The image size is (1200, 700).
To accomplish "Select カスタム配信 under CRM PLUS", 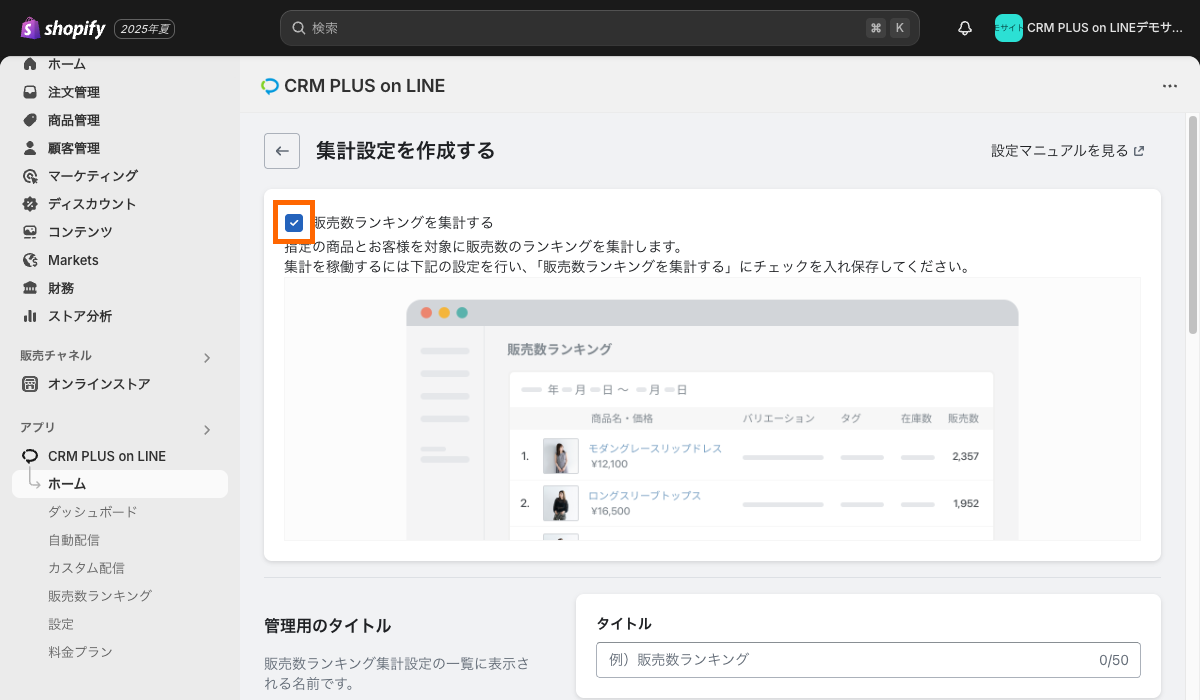I will pos(86,568).
